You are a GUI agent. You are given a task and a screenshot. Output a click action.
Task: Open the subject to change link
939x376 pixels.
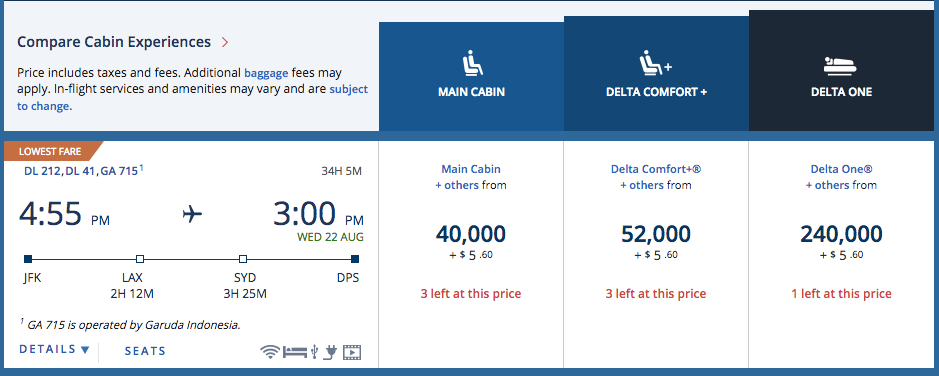pyautogui.click(x=192, y=98)
